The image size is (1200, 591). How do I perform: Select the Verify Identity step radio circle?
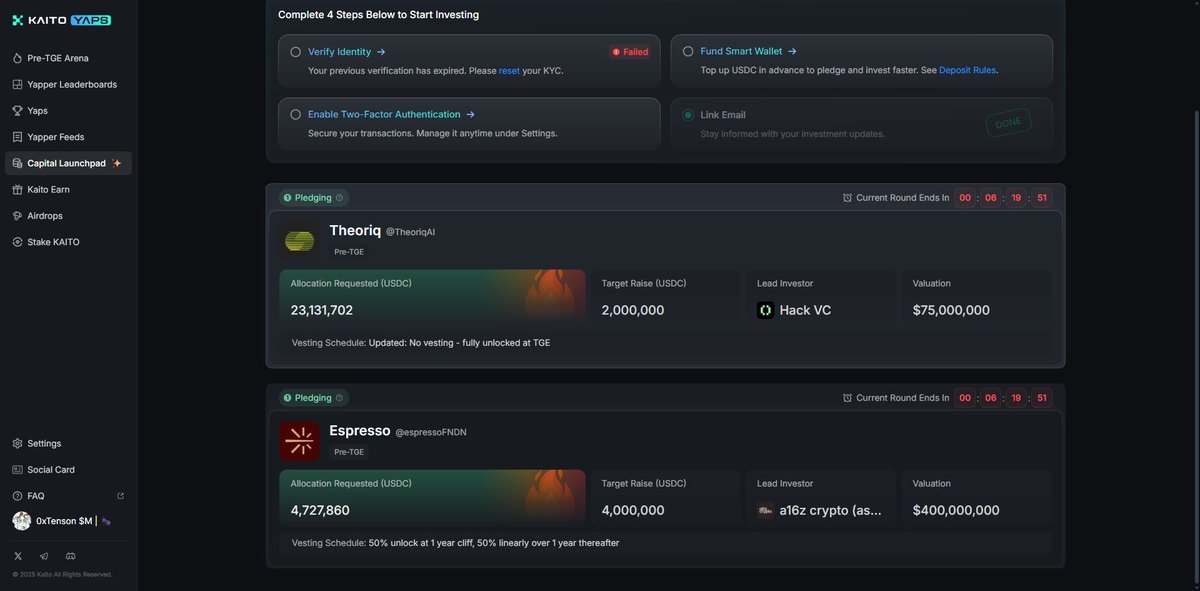(x=295, y=52)
